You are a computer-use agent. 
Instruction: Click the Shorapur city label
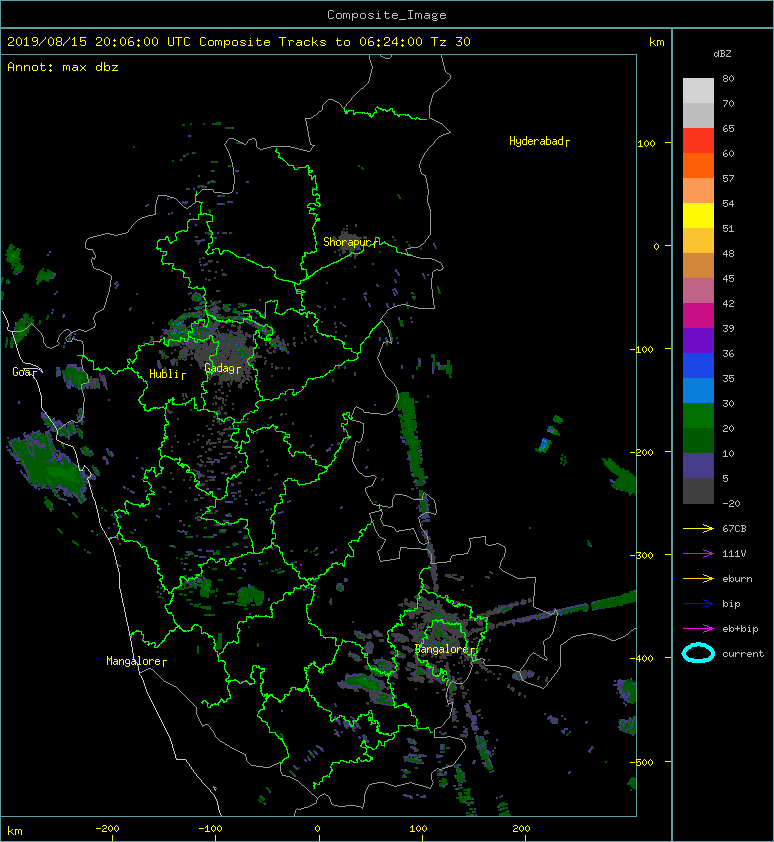347,242
